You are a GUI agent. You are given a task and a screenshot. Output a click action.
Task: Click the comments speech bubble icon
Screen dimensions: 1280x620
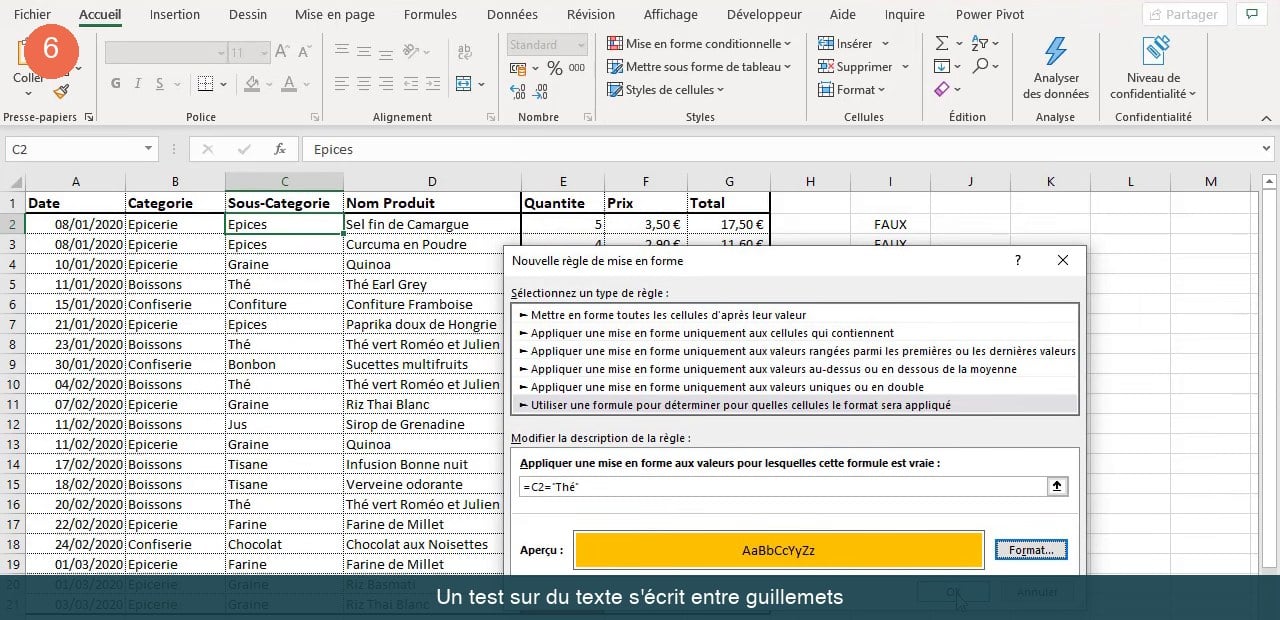[x=1251, y=14]
